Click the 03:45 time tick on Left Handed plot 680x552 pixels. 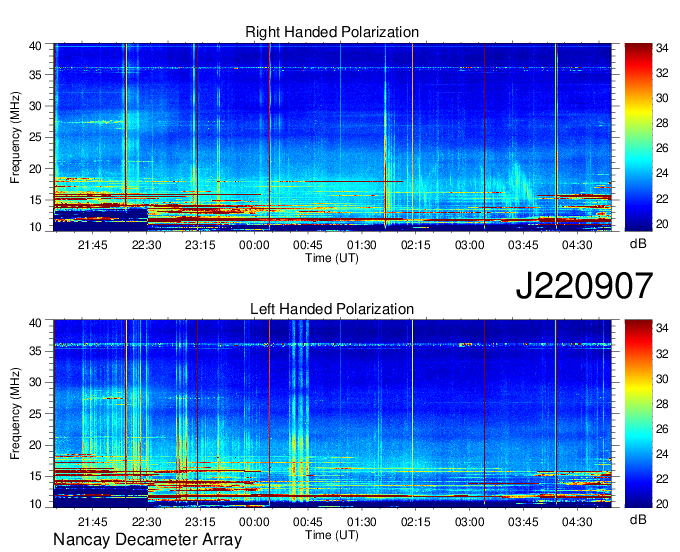523,522
